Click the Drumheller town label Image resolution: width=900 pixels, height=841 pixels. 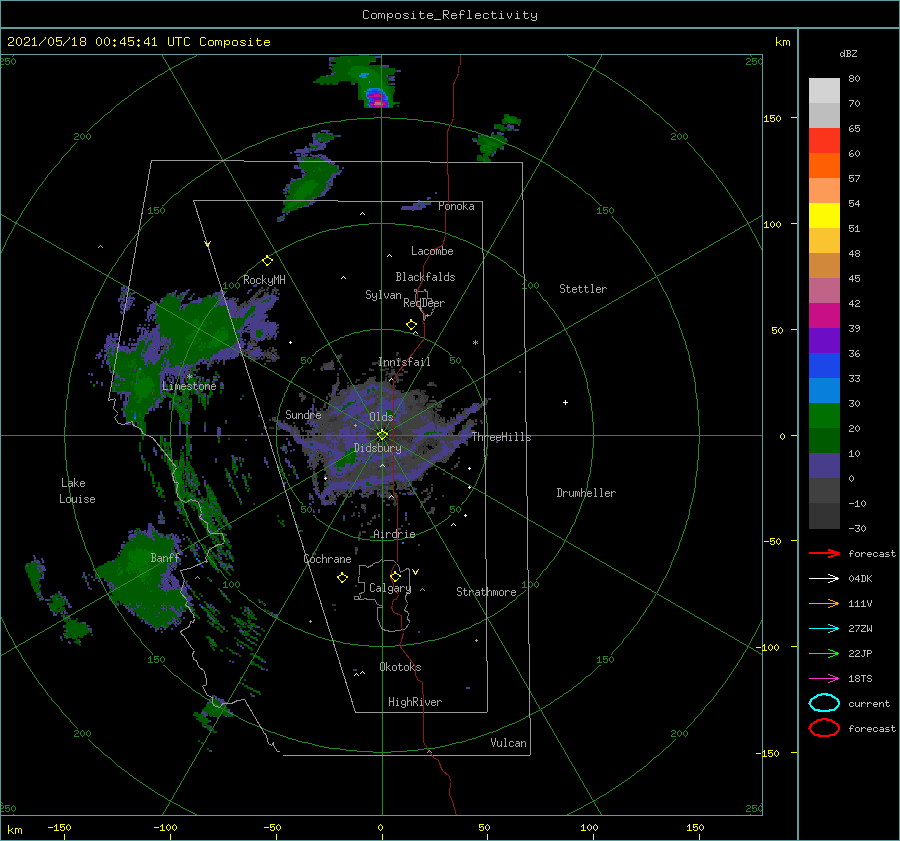tap(586, 493)
